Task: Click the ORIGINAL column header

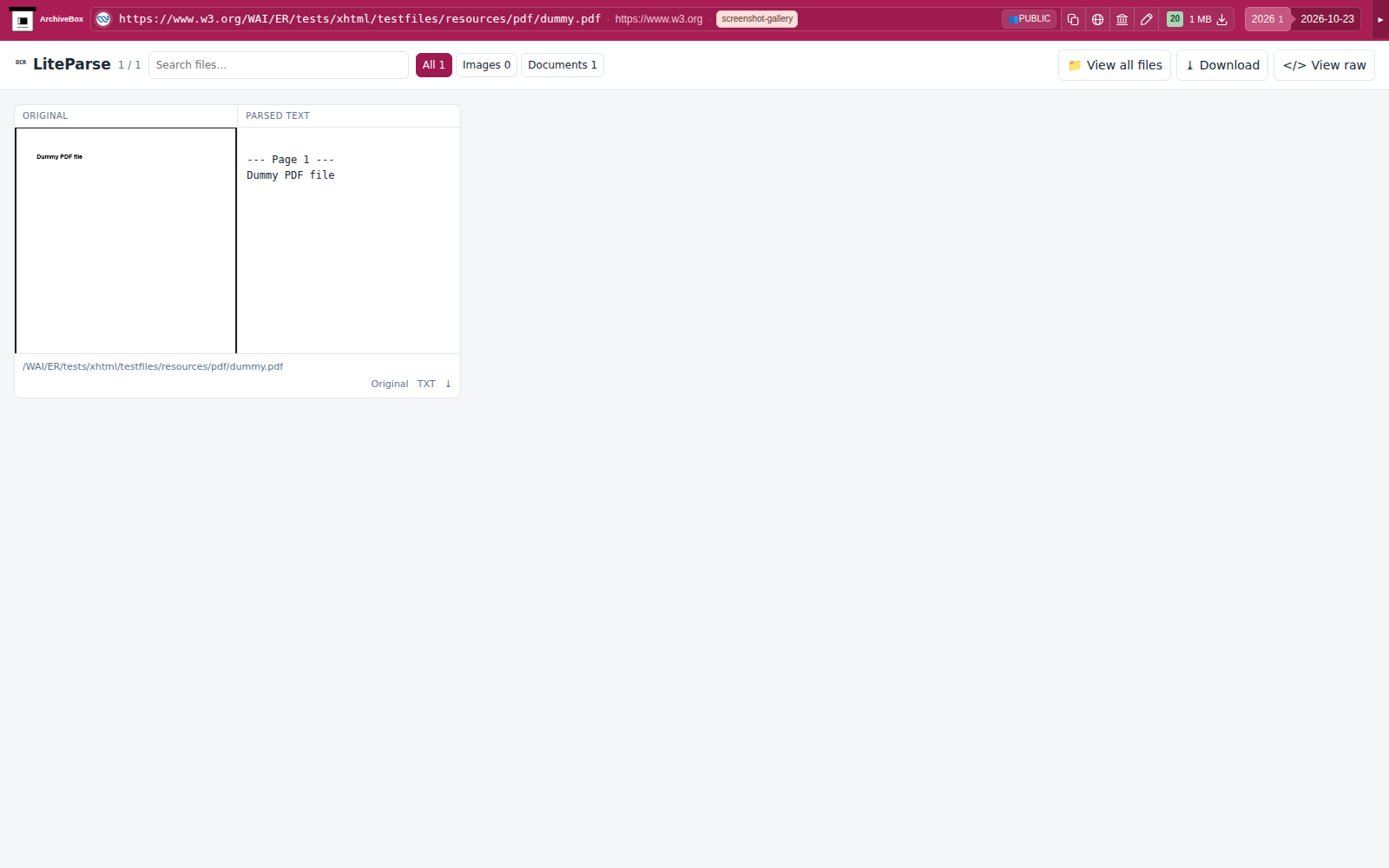Action: click(x=45, y=115)
